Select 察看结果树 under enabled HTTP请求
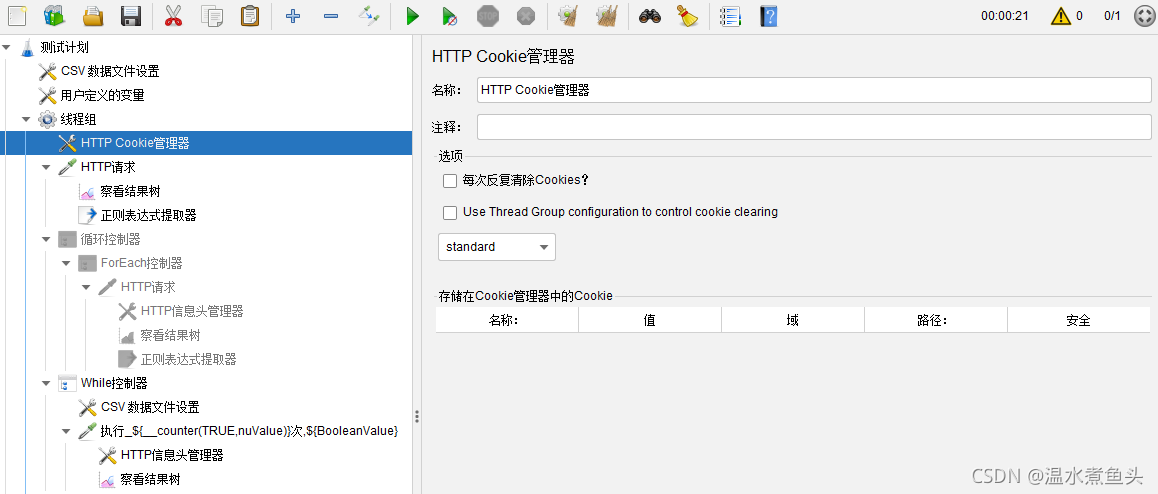1158x494 pixels. tap(130, 191)
